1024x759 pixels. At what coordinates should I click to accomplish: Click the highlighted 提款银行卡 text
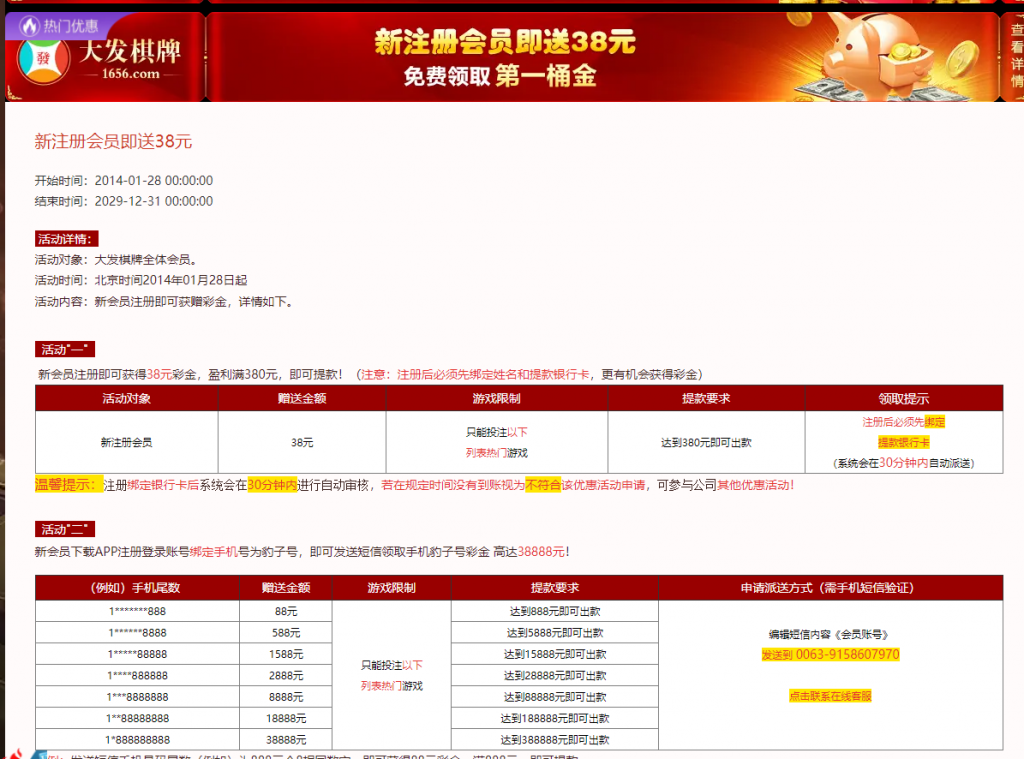click(x=904, y=442)
